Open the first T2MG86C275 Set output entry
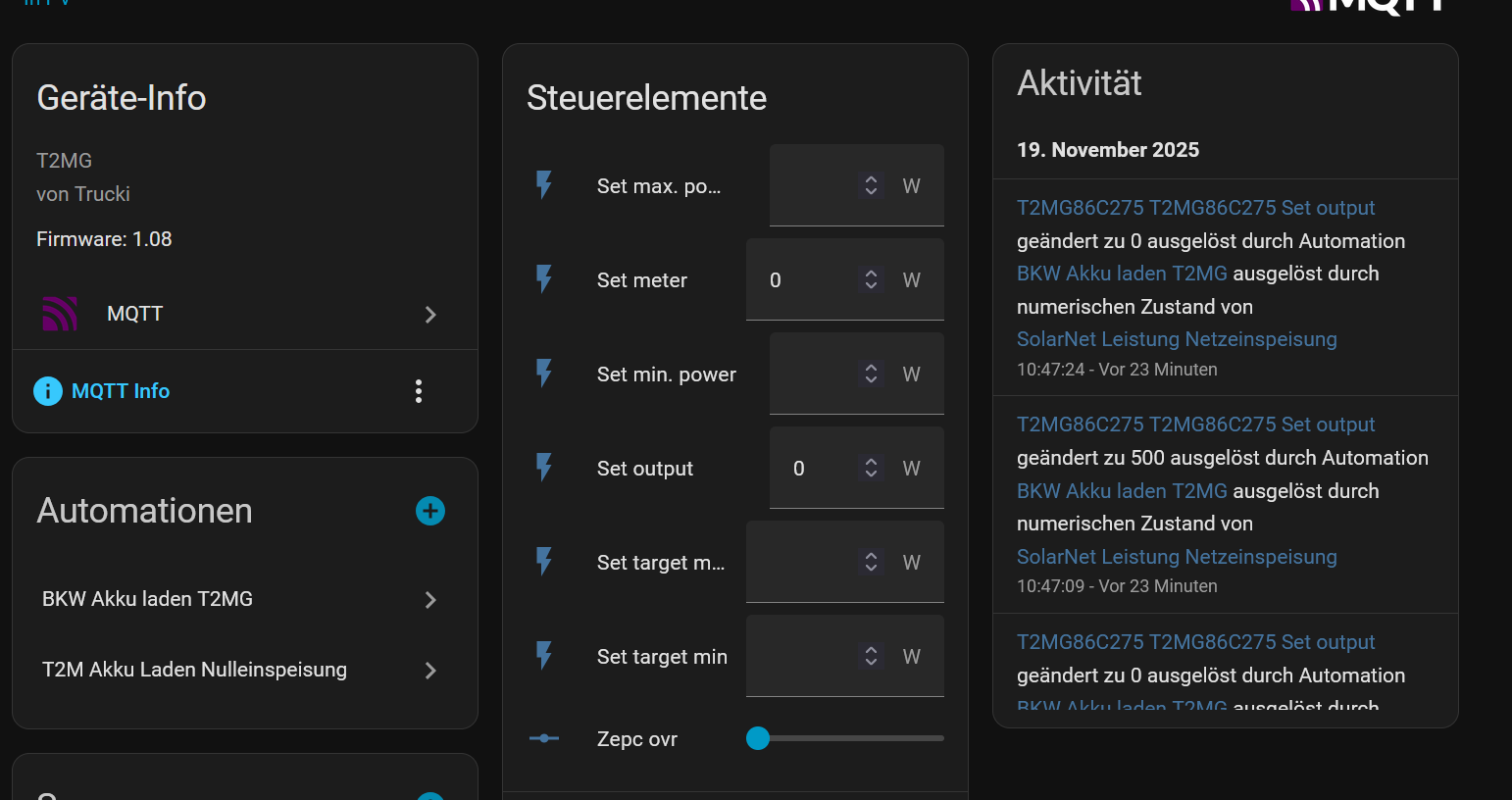The image size is (1512, 800). [1195, 208]
